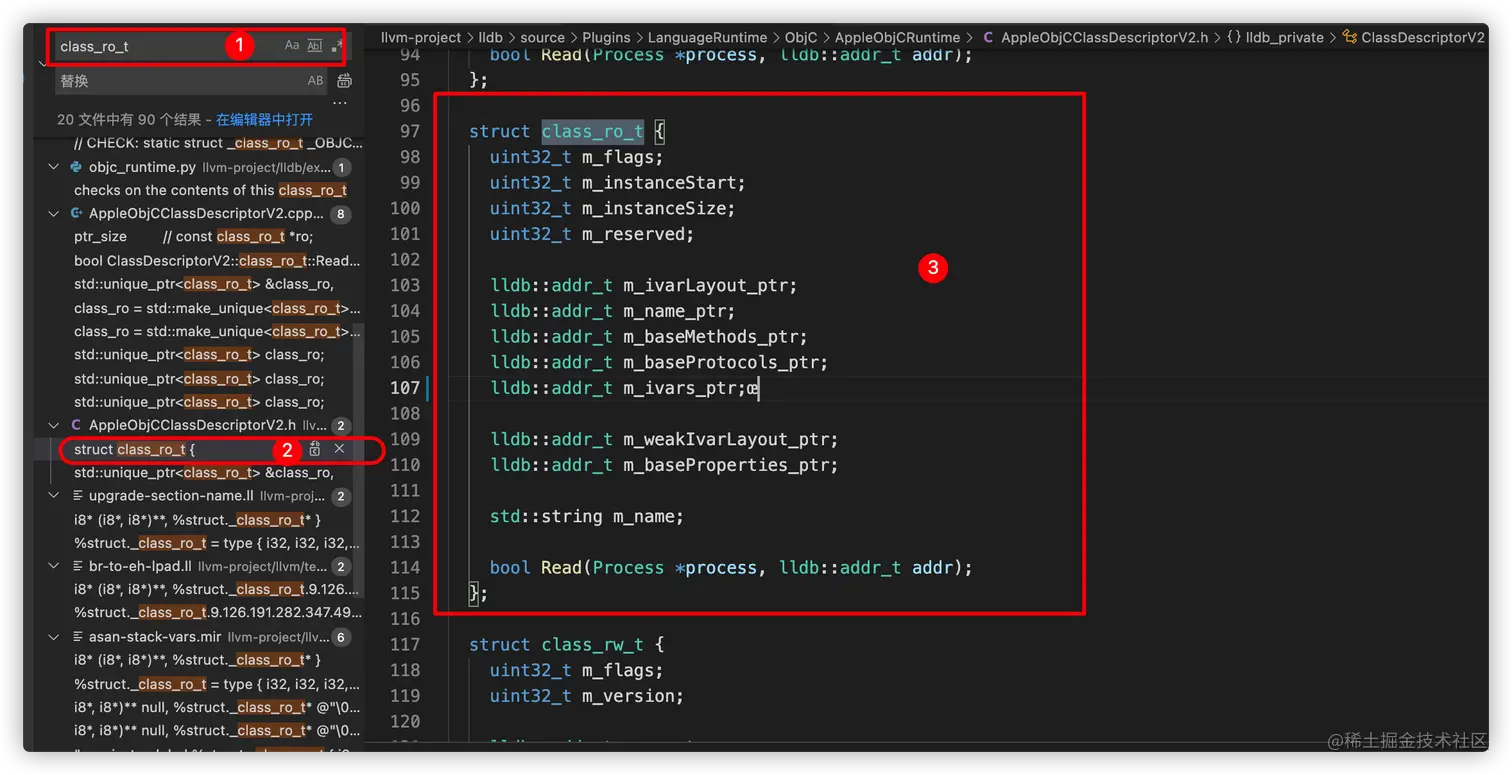
Task: Enable regular expression search toggle
Action: [337, 45]
